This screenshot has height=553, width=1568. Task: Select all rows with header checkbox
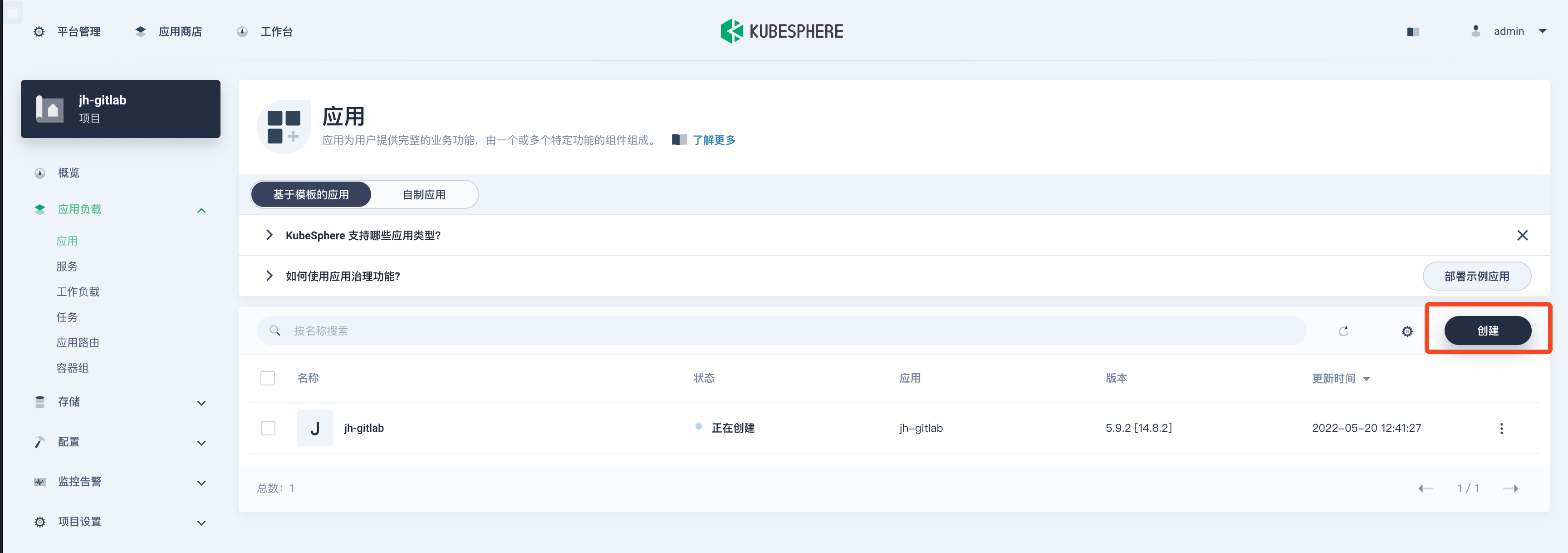coord(268,378)
